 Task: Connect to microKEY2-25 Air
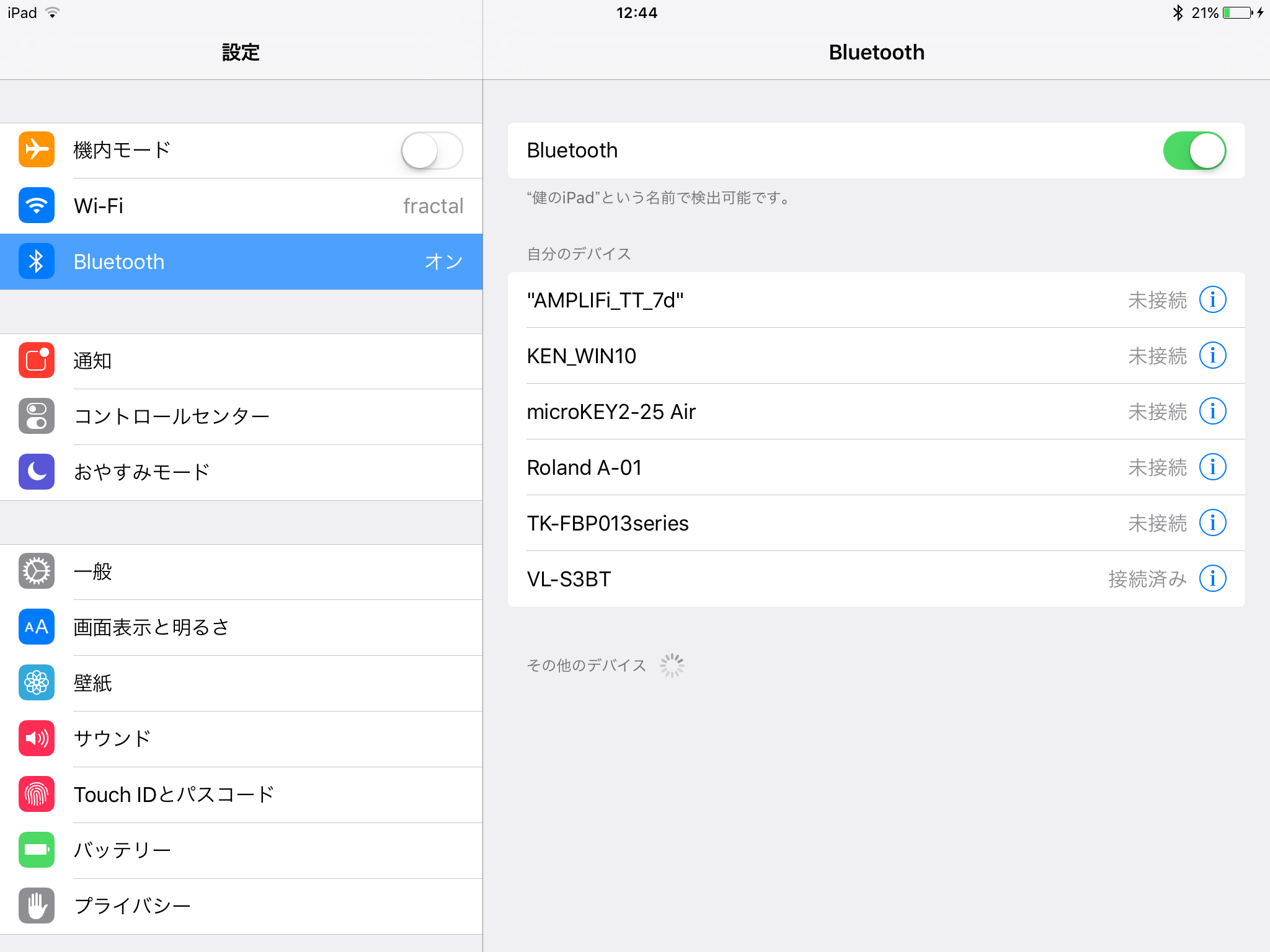(876, 412)
